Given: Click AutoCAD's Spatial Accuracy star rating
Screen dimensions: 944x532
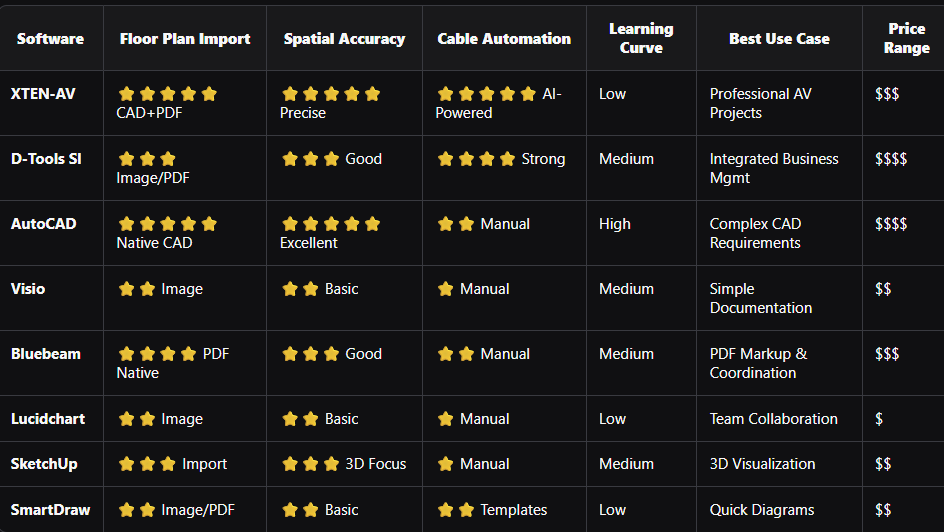Looking at the screenshot, I should point(331,224).
